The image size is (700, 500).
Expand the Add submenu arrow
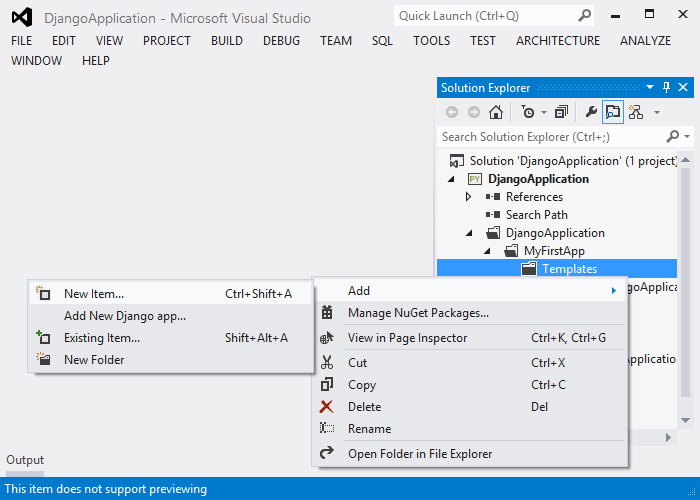pyautogui.click(x=614, y=291)
